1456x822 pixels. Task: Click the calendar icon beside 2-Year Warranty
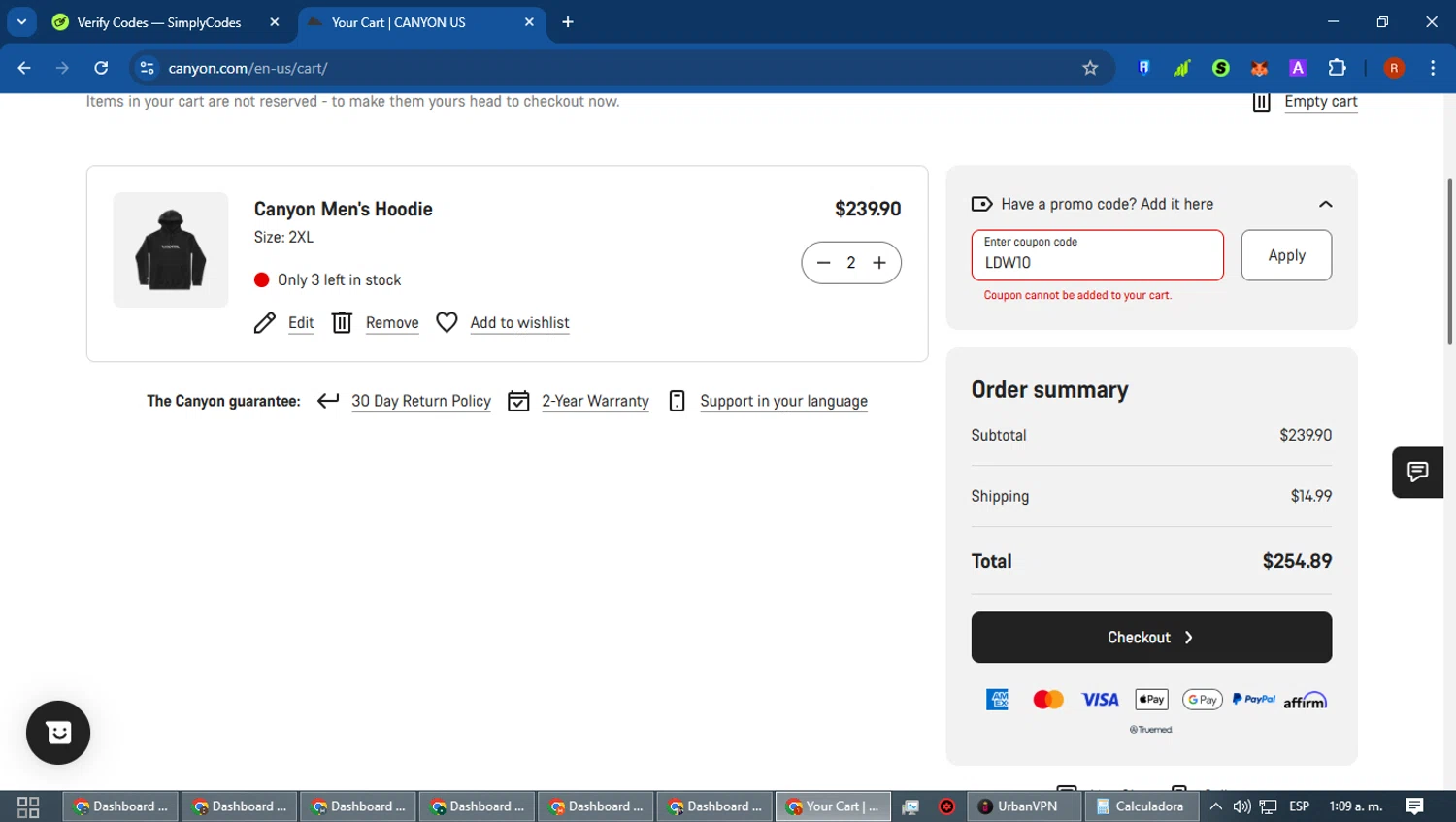(518, 401)
